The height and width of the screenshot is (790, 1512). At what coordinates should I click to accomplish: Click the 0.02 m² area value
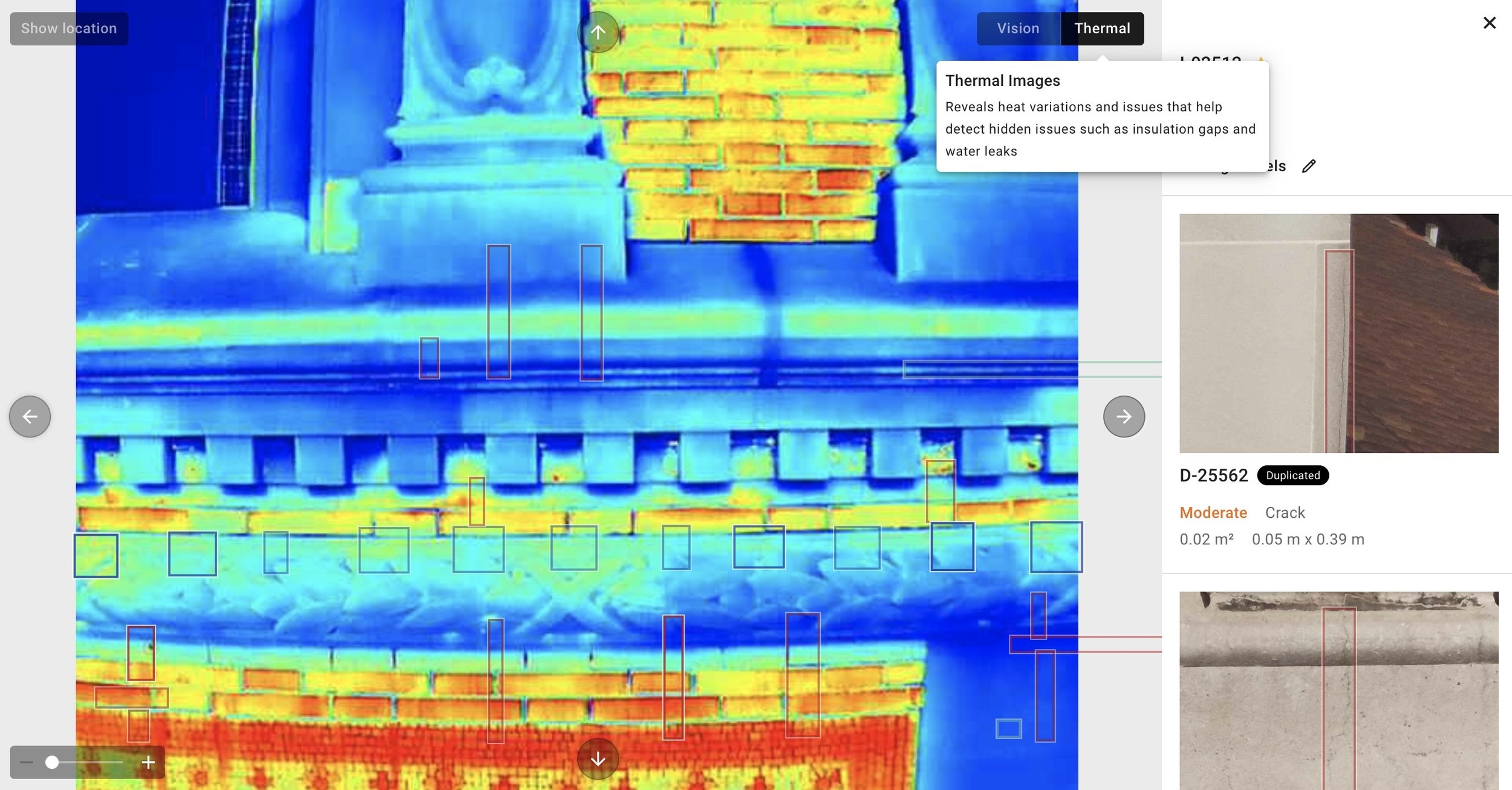pos(1207,539)
